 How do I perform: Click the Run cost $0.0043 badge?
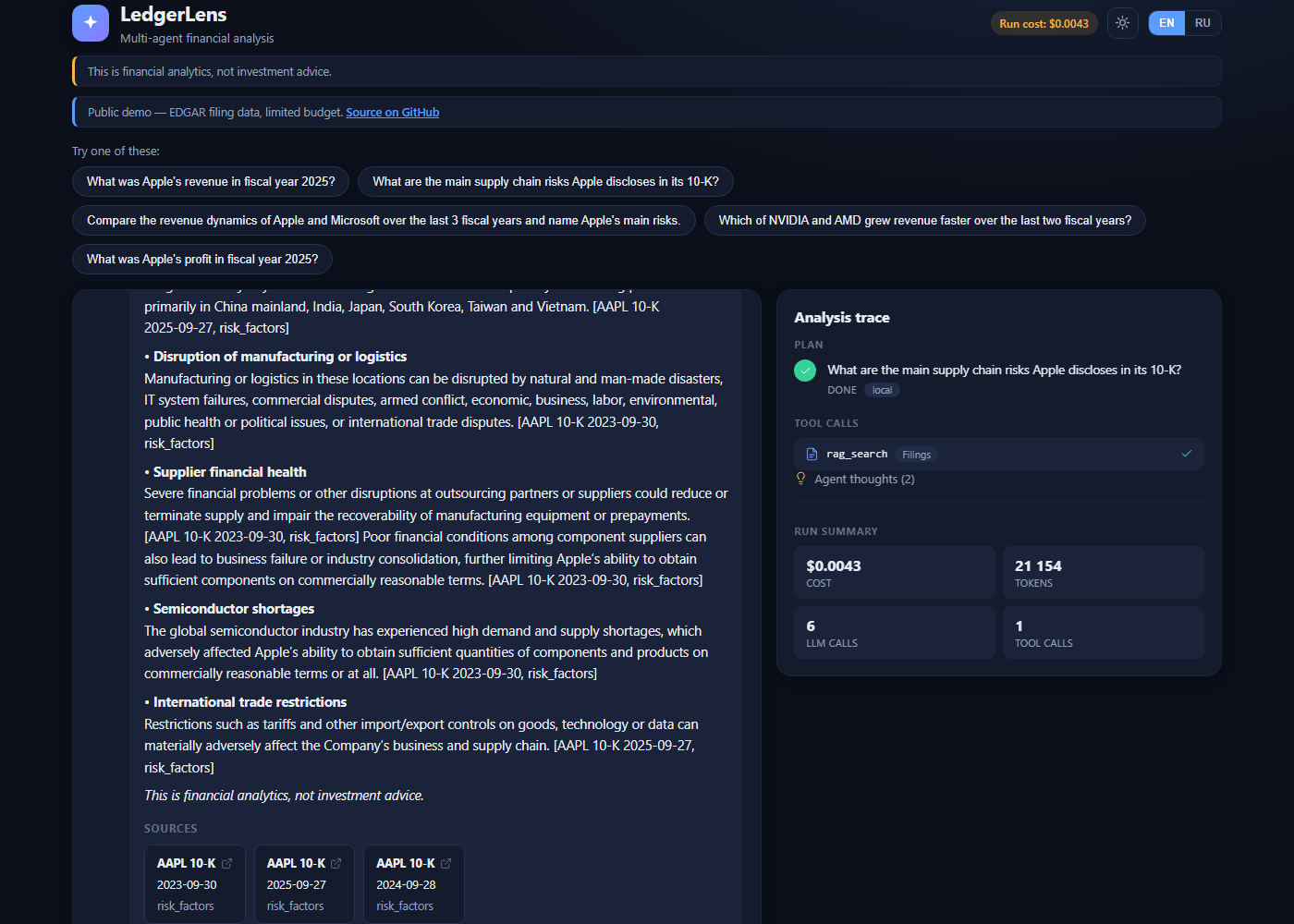(x=1044, y=23)
